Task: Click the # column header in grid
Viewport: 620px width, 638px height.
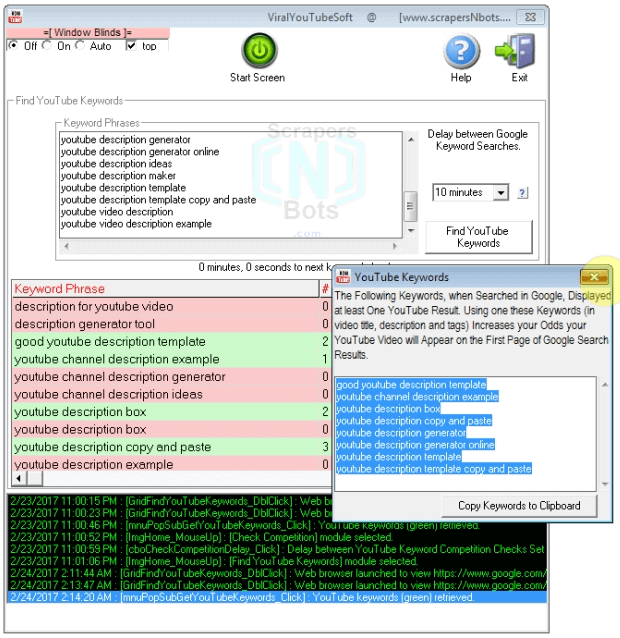Action: click(x=325, y=288)
